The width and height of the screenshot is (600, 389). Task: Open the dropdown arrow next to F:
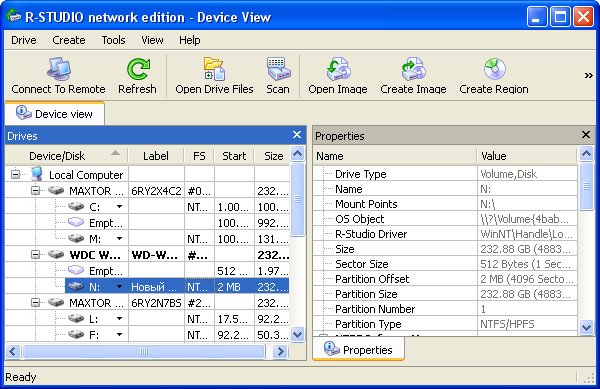click(x=119, y=335)
